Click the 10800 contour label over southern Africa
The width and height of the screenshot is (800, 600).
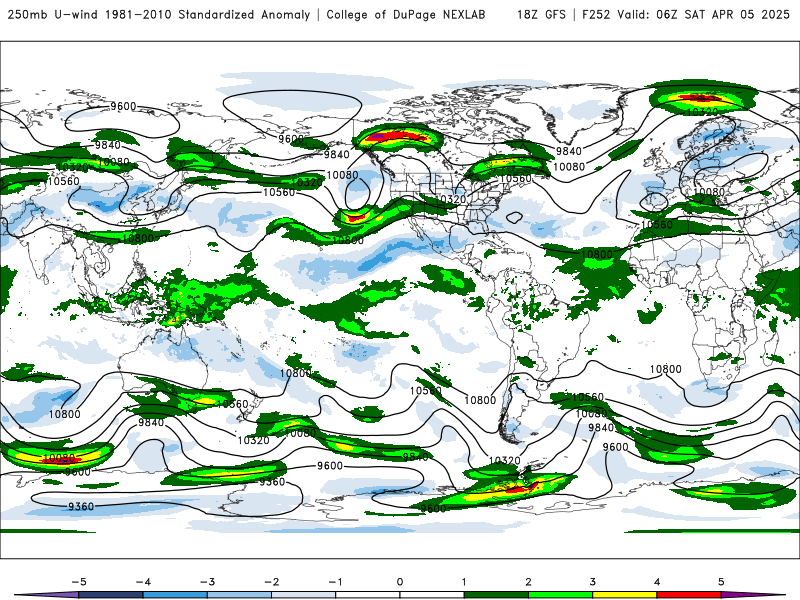point(665,369)
